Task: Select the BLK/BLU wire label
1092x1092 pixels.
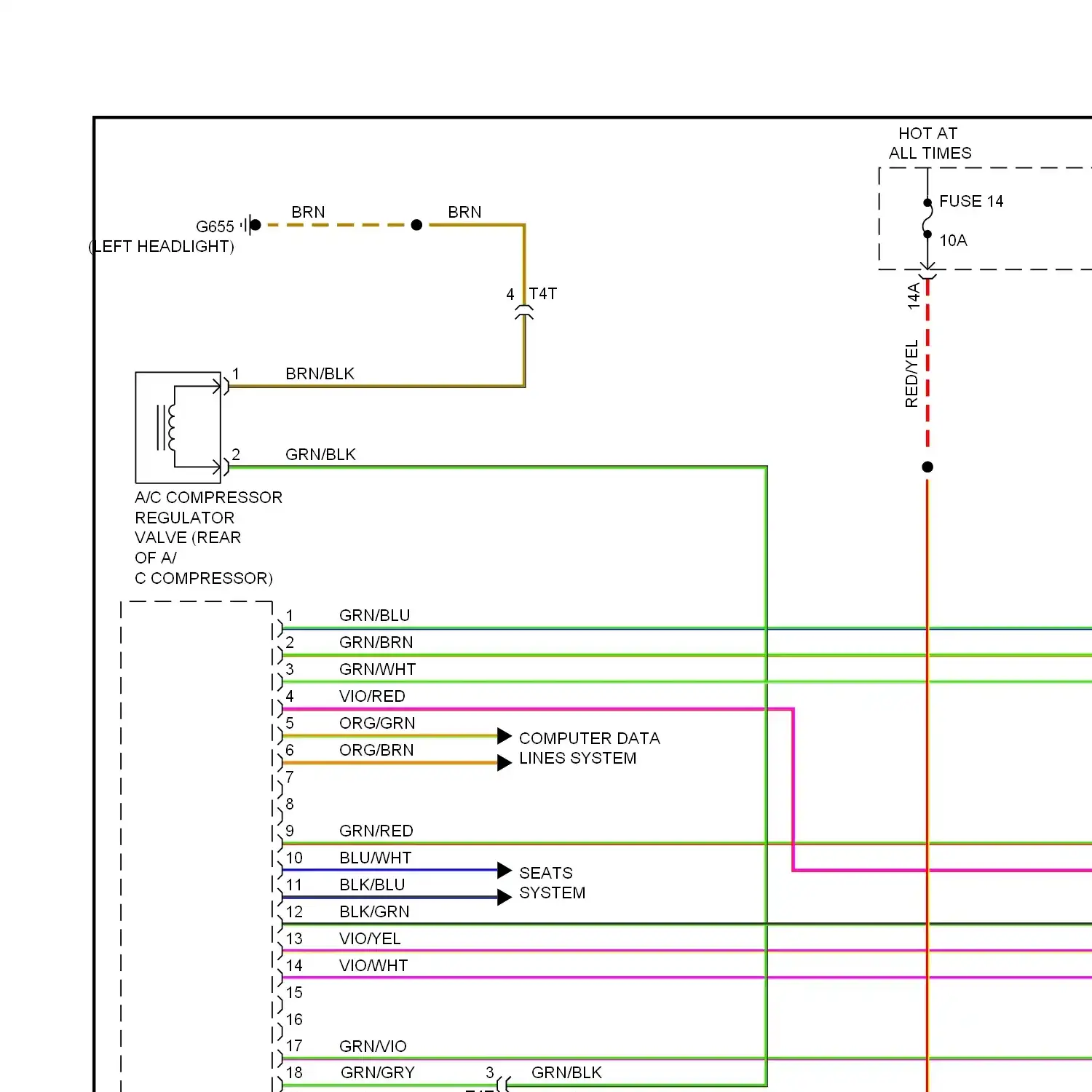Action: tap(372, 885)
